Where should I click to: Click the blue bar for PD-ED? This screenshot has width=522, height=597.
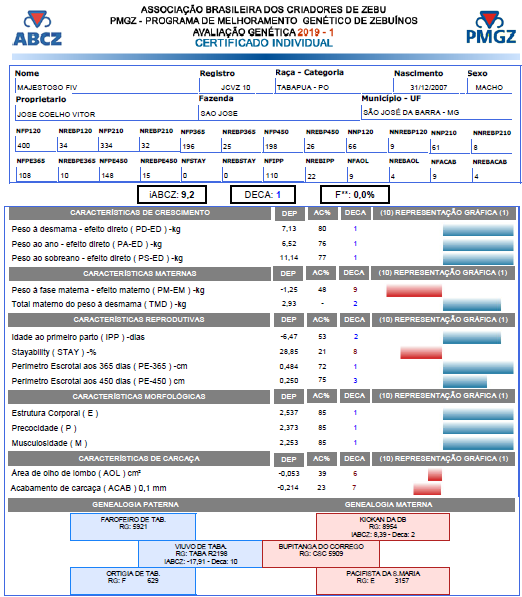point(478,230)
